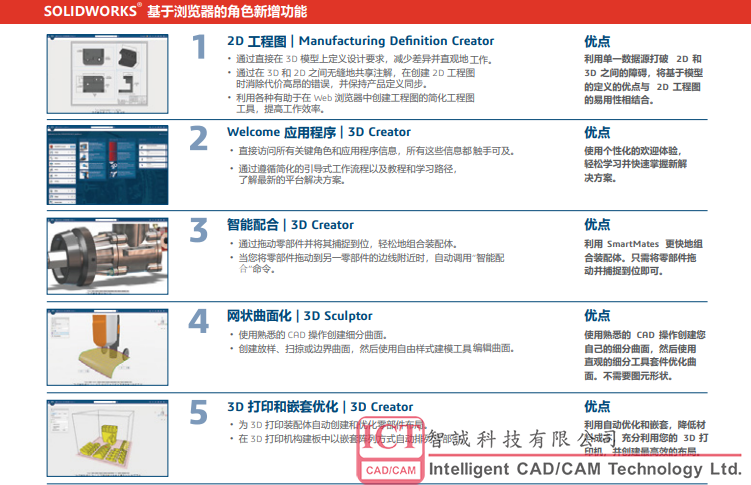
Task: Open the Welcome app dashboard thumbnail
Action: 107,165
